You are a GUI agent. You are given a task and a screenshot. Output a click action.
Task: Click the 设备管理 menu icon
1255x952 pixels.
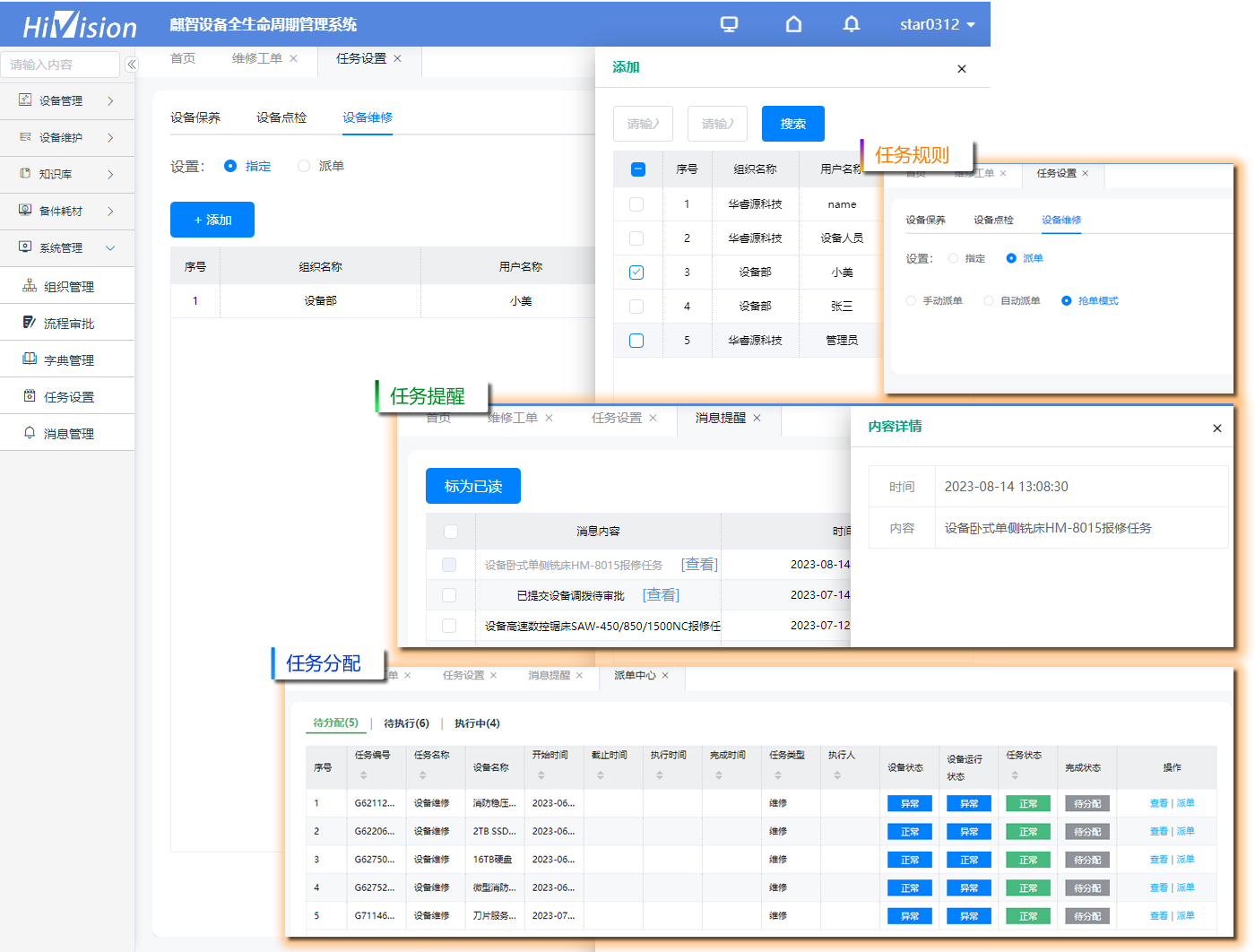(25, 100)
